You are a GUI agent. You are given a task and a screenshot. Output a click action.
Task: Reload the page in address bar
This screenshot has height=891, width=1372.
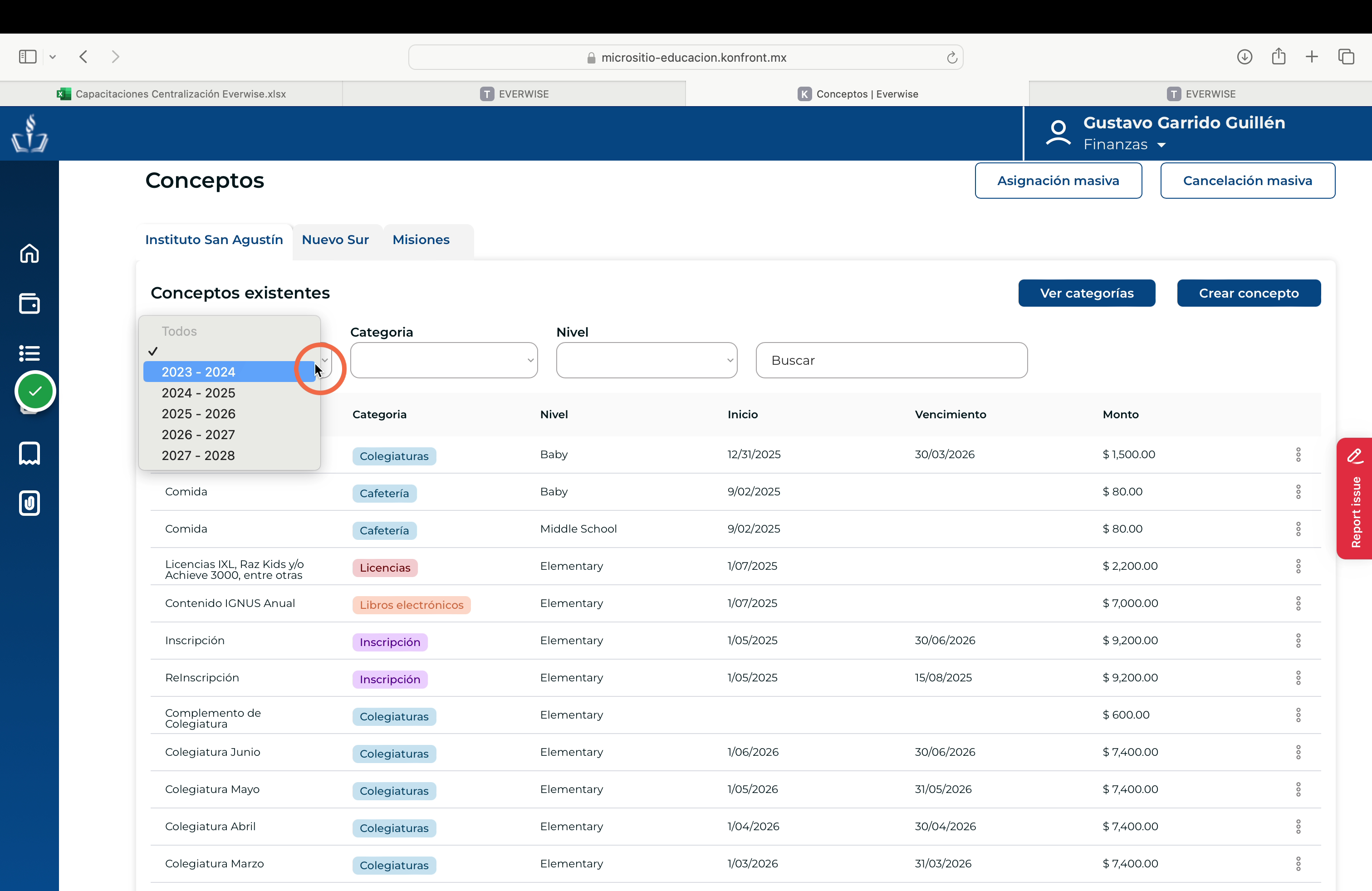(952, 57)
